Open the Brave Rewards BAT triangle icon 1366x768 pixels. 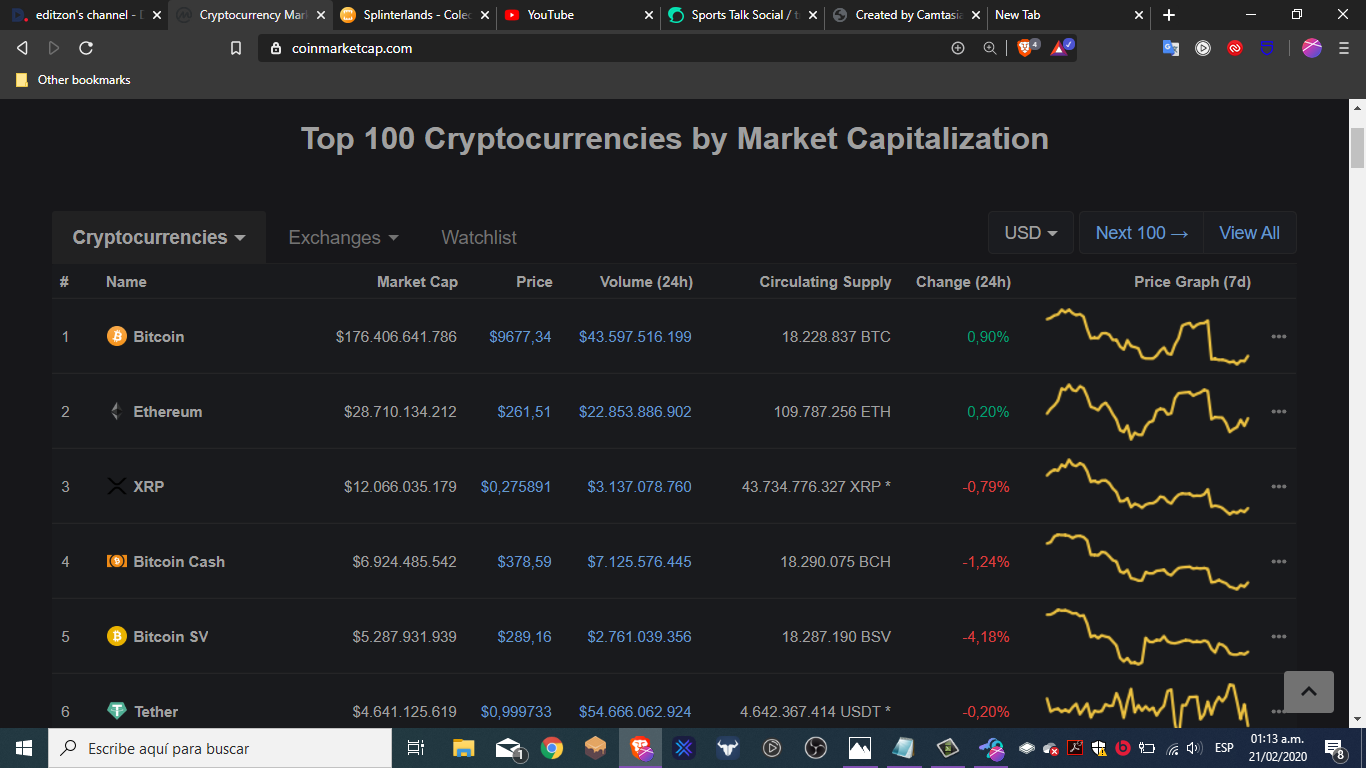(1060, 48)
